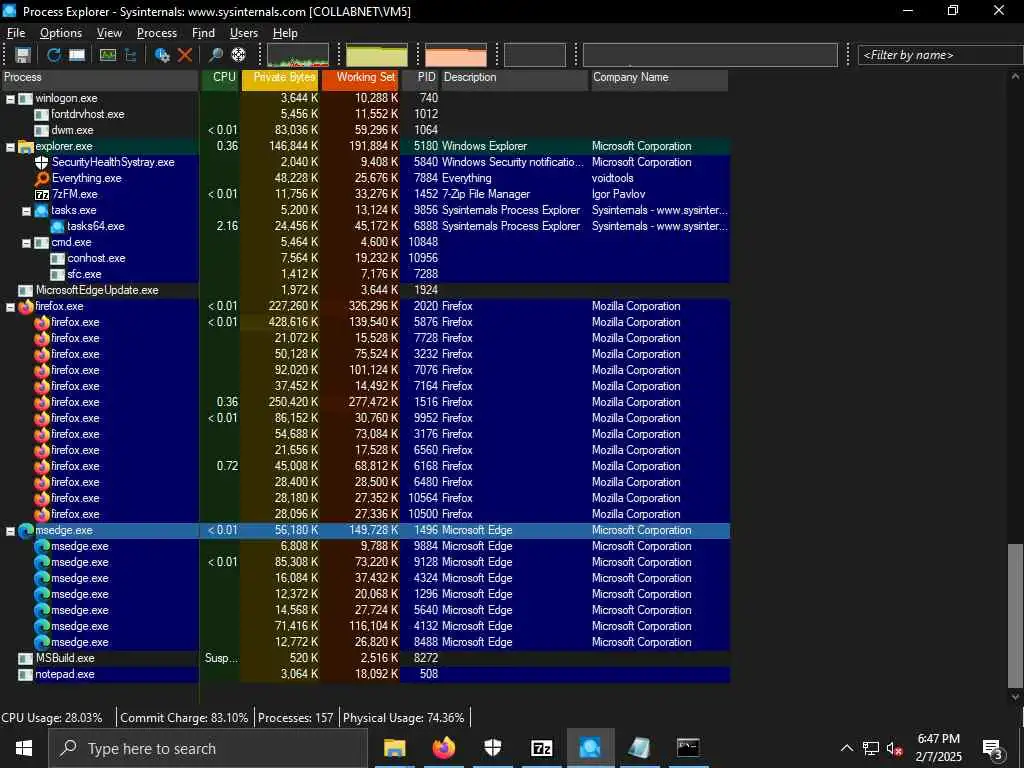Open the Windows Start button
This screenshot has width=1024, height=768.
tap(24, 748)
